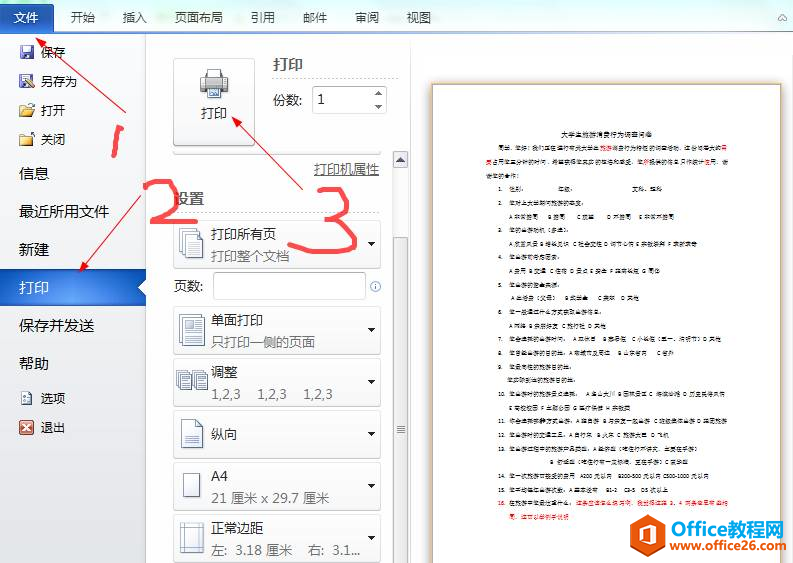
Task: Click the portrait orientation page icon
Action: (x=192, y=434)
